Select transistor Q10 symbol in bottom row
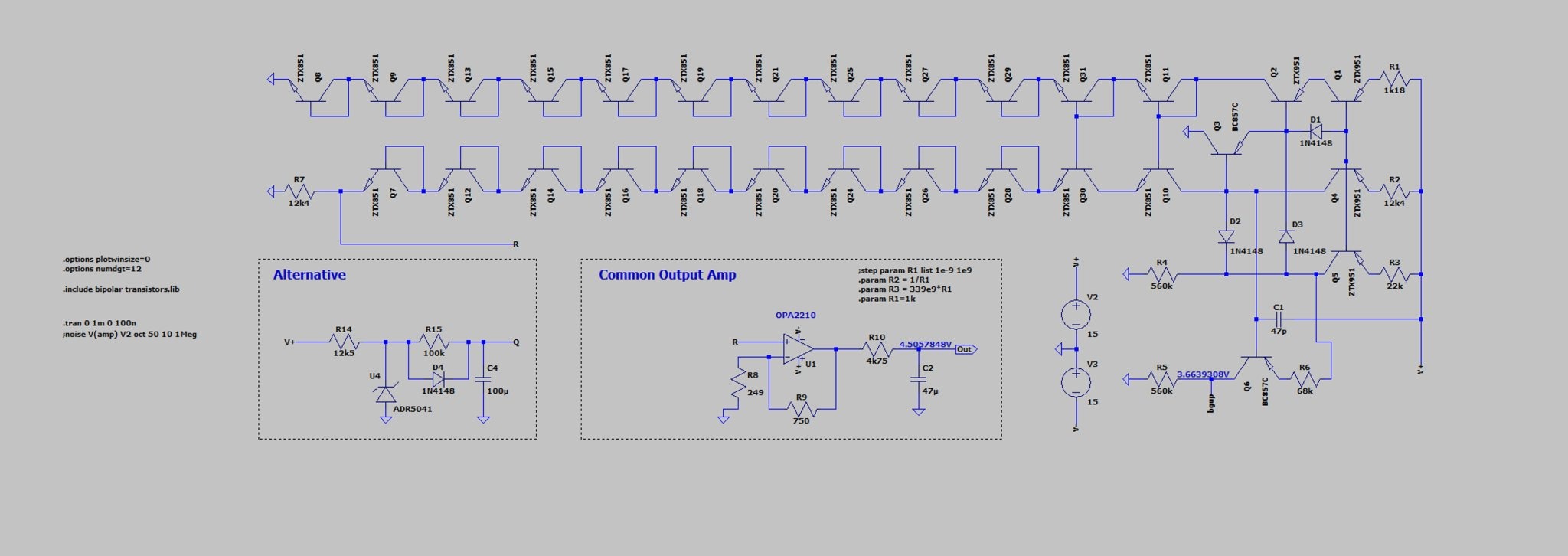The image size is (1568, 556). [1158, 180]
